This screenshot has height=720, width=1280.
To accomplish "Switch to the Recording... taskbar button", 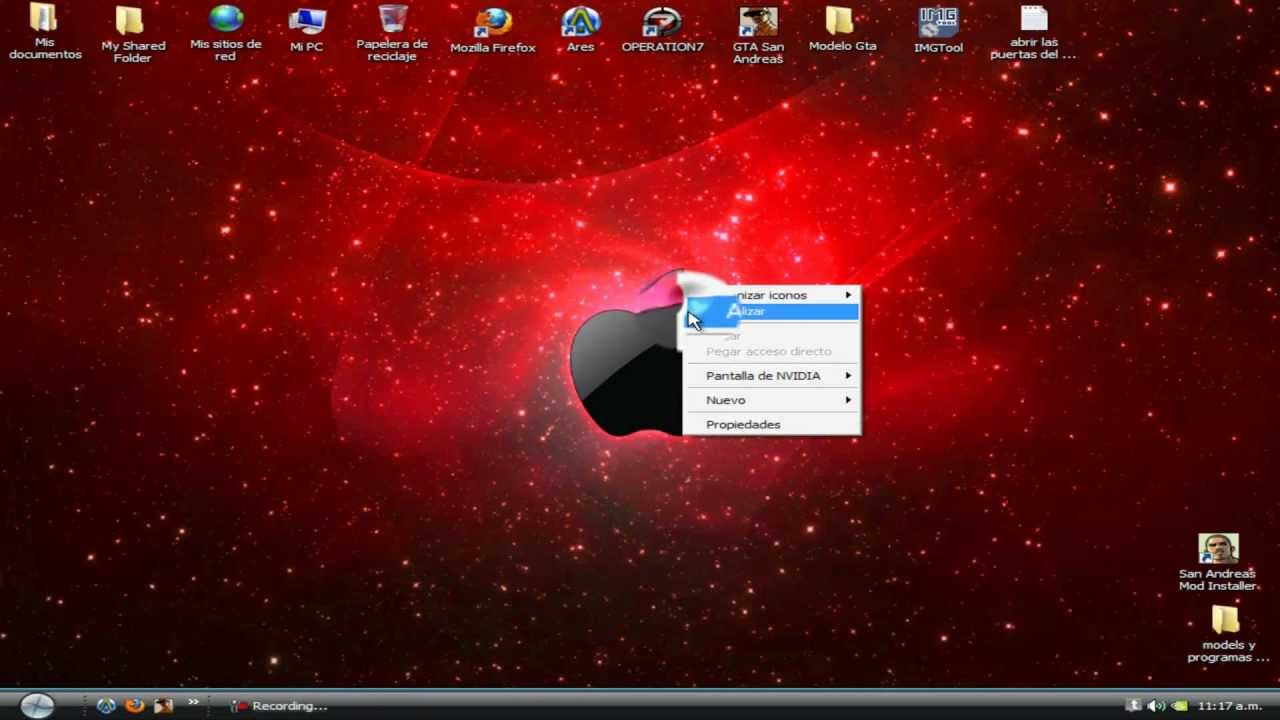I will [280, 706].
